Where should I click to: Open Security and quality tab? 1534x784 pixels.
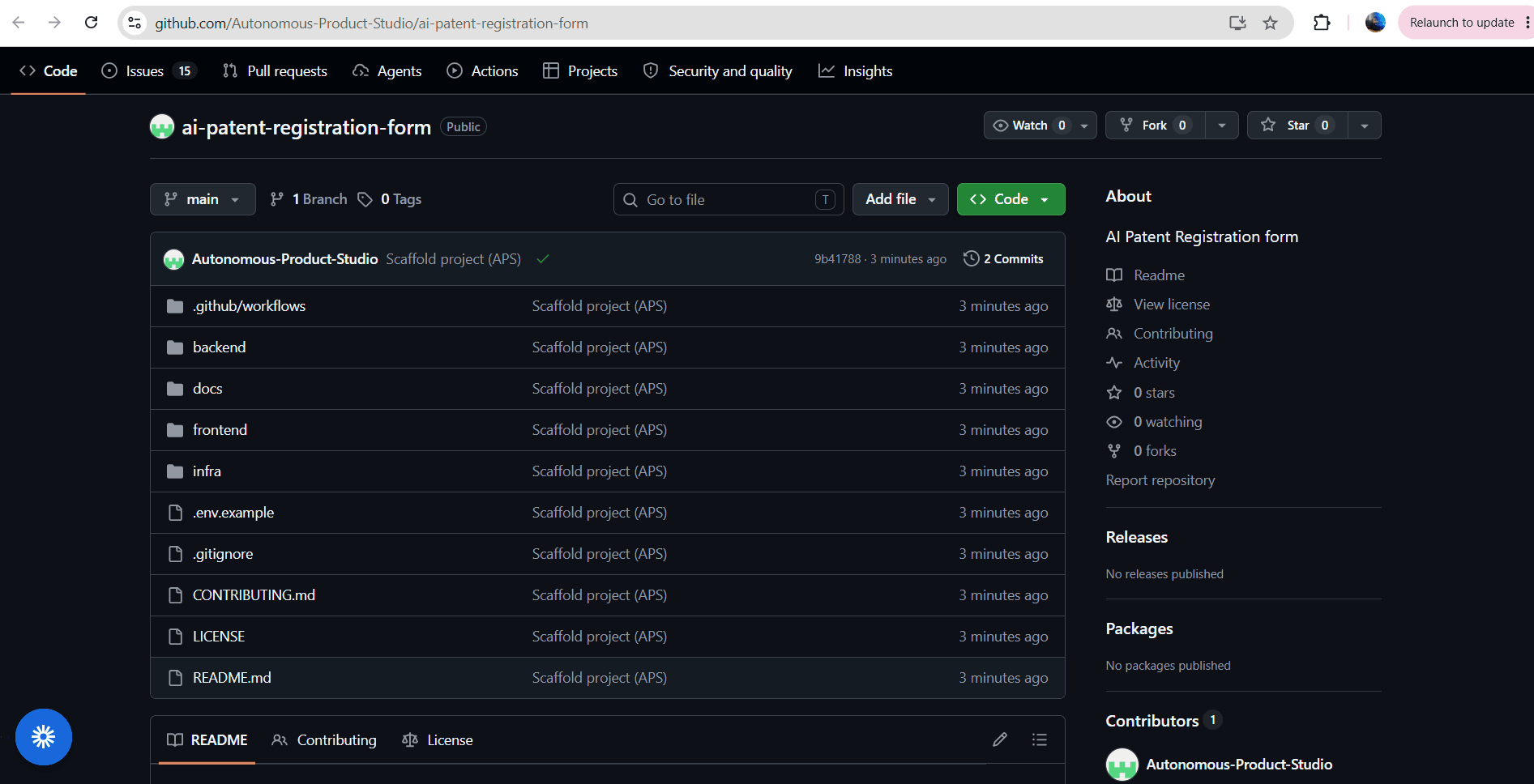click(x=718, y=71)
